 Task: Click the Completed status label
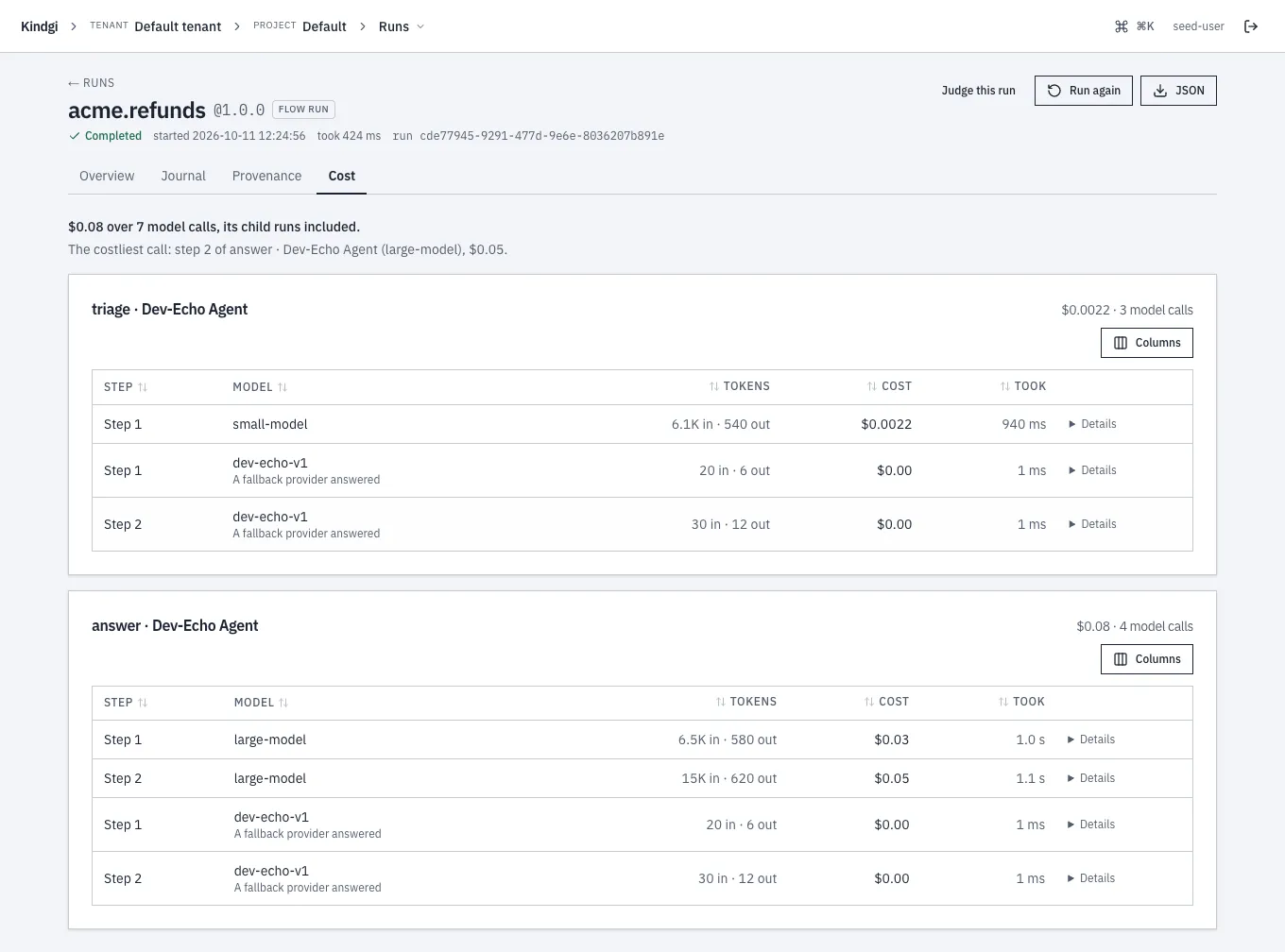tap(105, 136)
